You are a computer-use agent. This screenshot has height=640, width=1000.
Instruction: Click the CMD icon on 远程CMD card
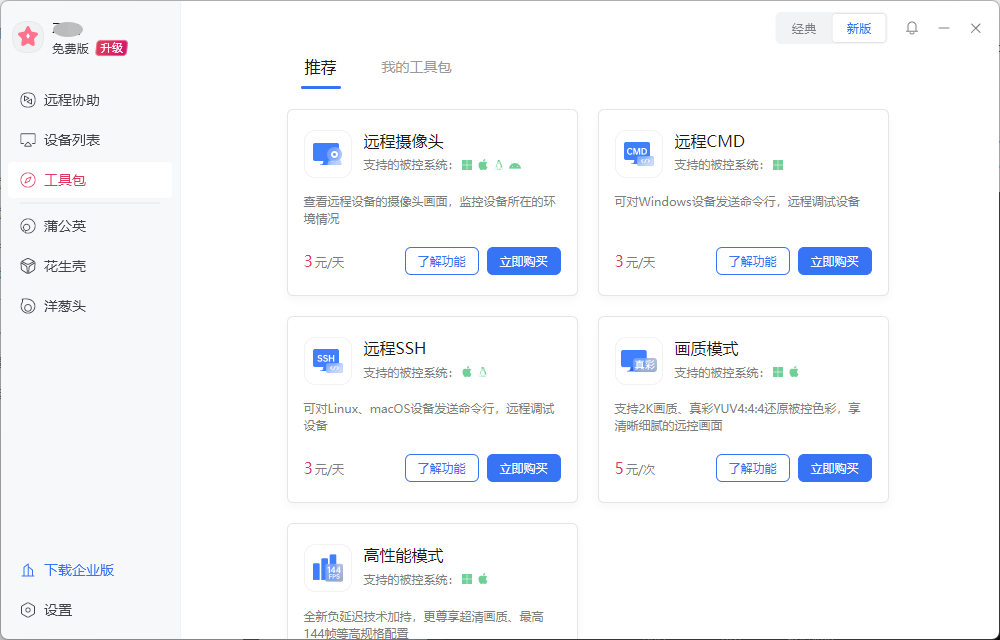coord(639,154)
